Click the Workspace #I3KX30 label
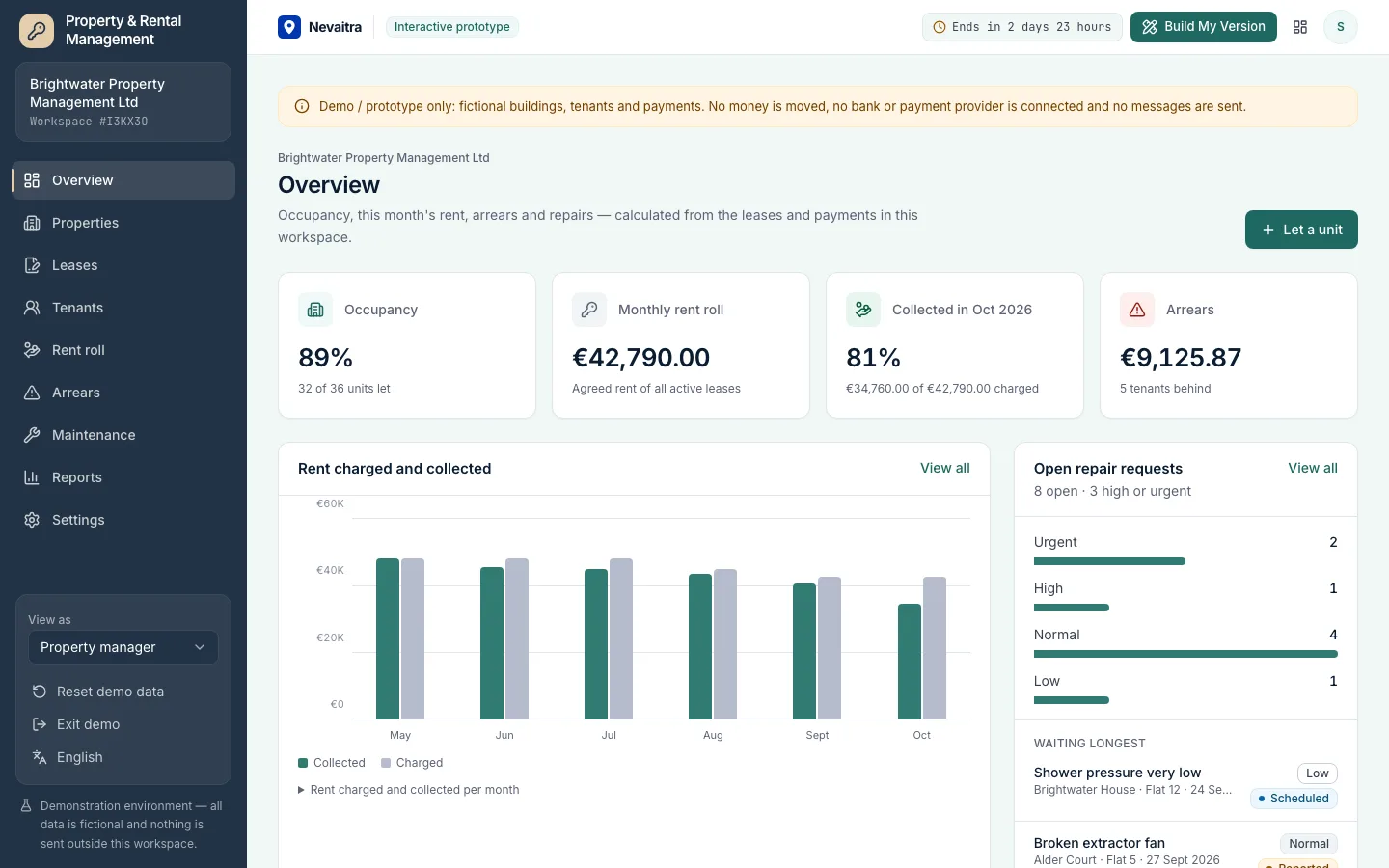Image resolution: width=1389 pixels, height=868 pixels. coord(89,122)
